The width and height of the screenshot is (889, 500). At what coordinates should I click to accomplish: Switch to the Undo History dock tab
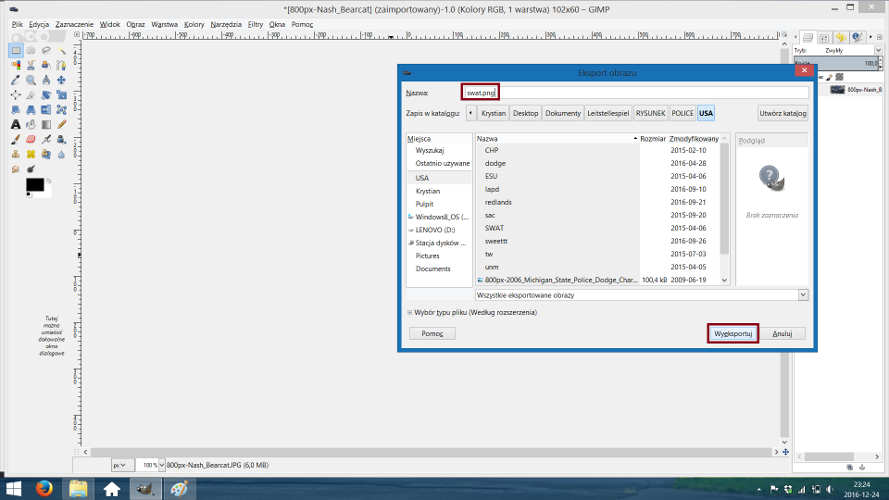tap(840, 37)
